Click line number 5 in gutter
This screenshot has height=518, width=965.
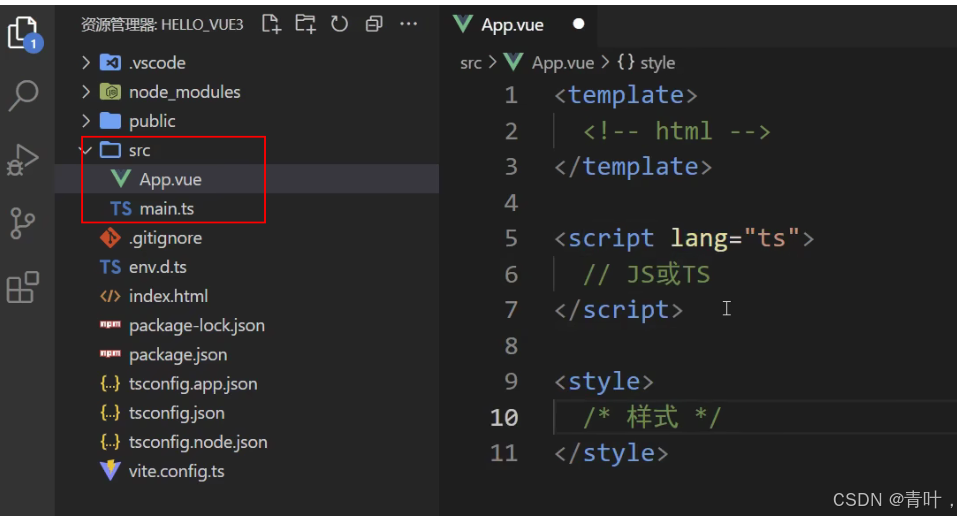(511, 239)
